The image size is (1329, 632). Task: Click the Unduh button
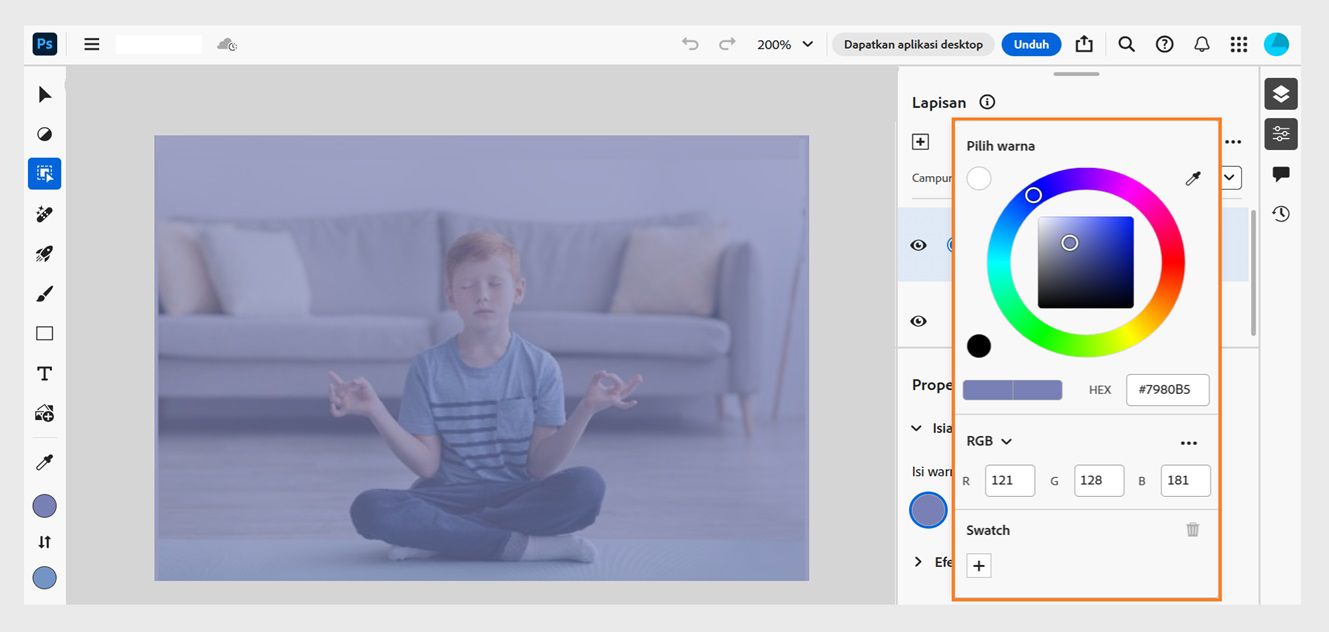pos(1031,44)
